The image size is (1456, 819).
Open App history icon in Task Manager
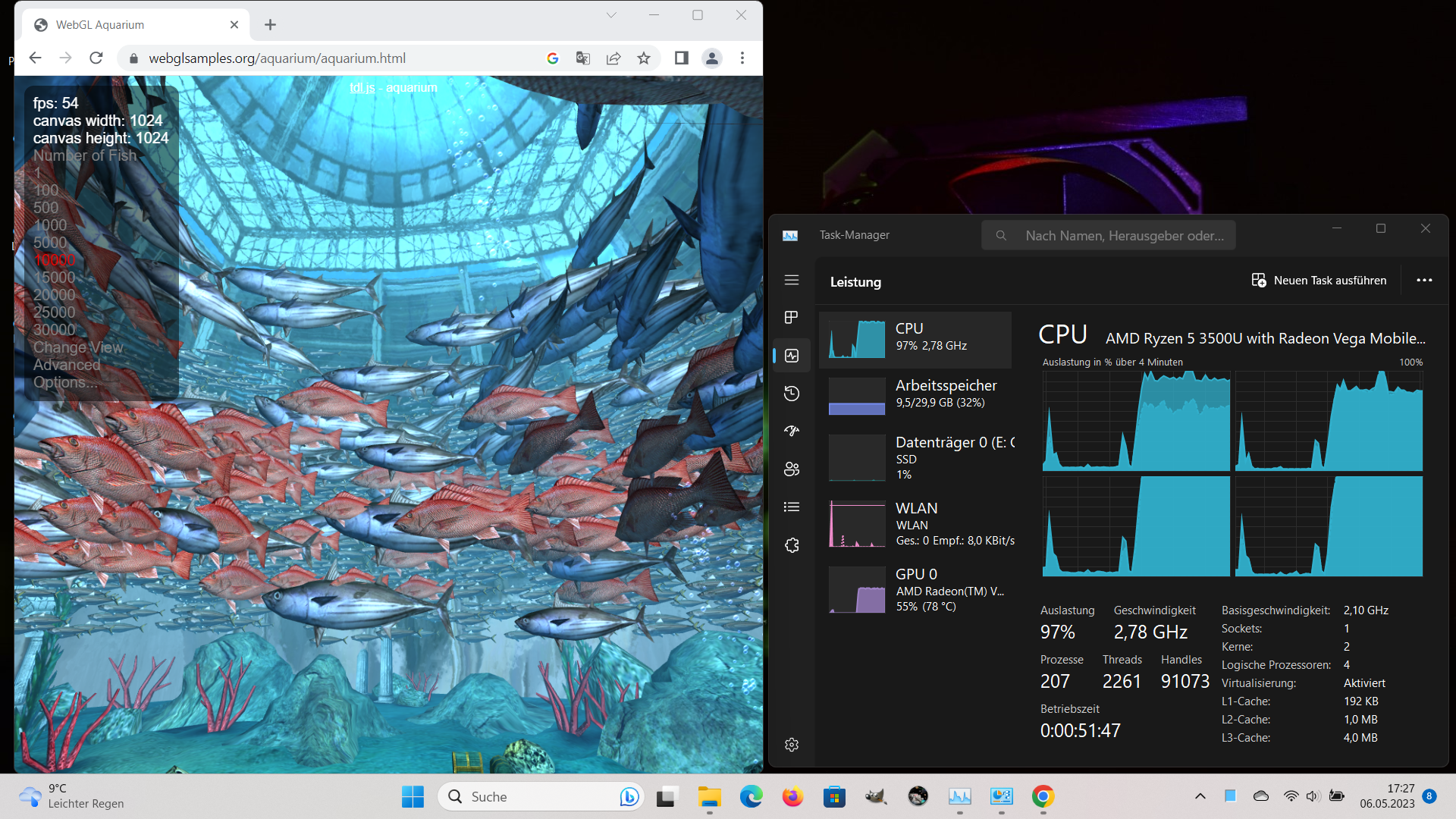[x=792, y=393]
